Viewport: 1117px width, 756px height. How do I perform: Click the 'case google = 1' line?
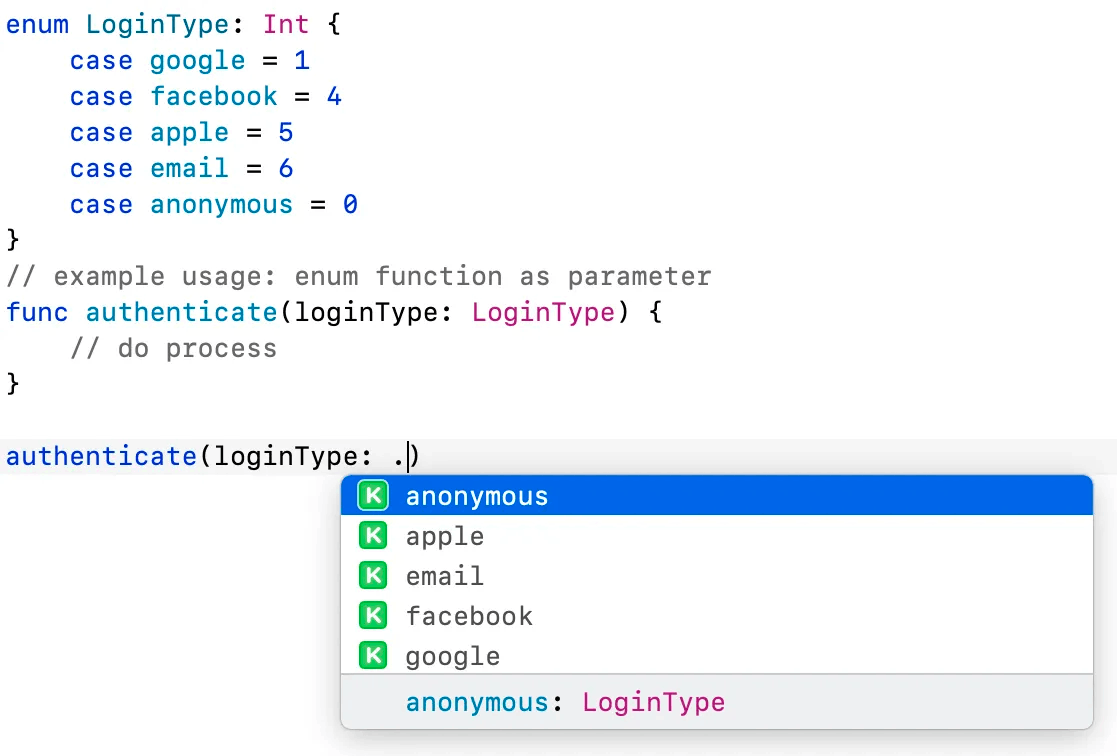(x=189, y=61)
